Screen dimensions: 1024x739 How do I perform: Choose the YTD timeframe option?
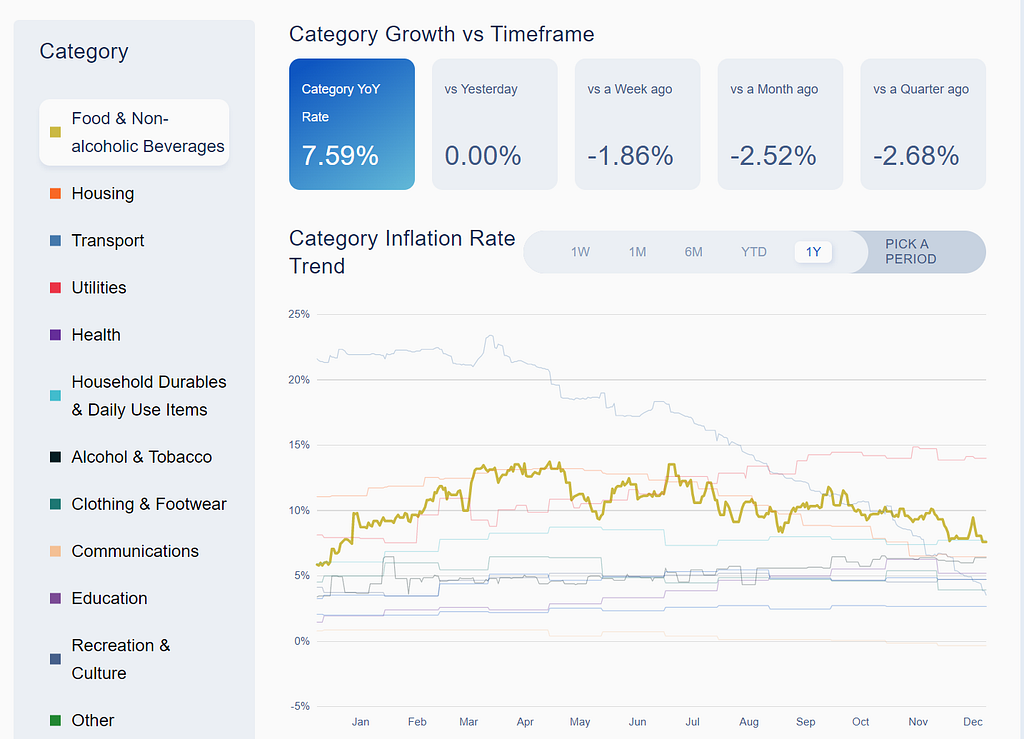[754, 252]
